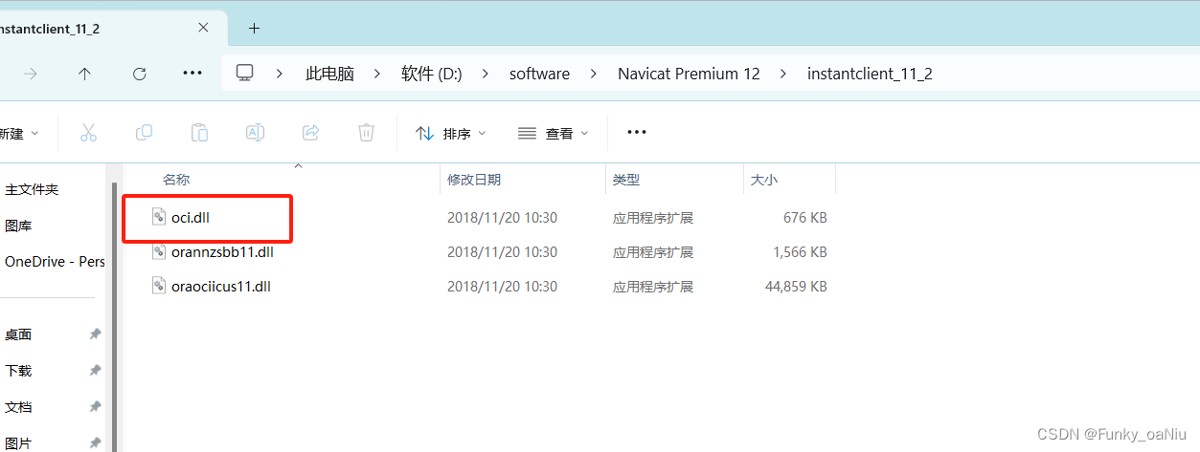Select the oci.dll file
The image size is (1200, 452).
pos(190,218)
